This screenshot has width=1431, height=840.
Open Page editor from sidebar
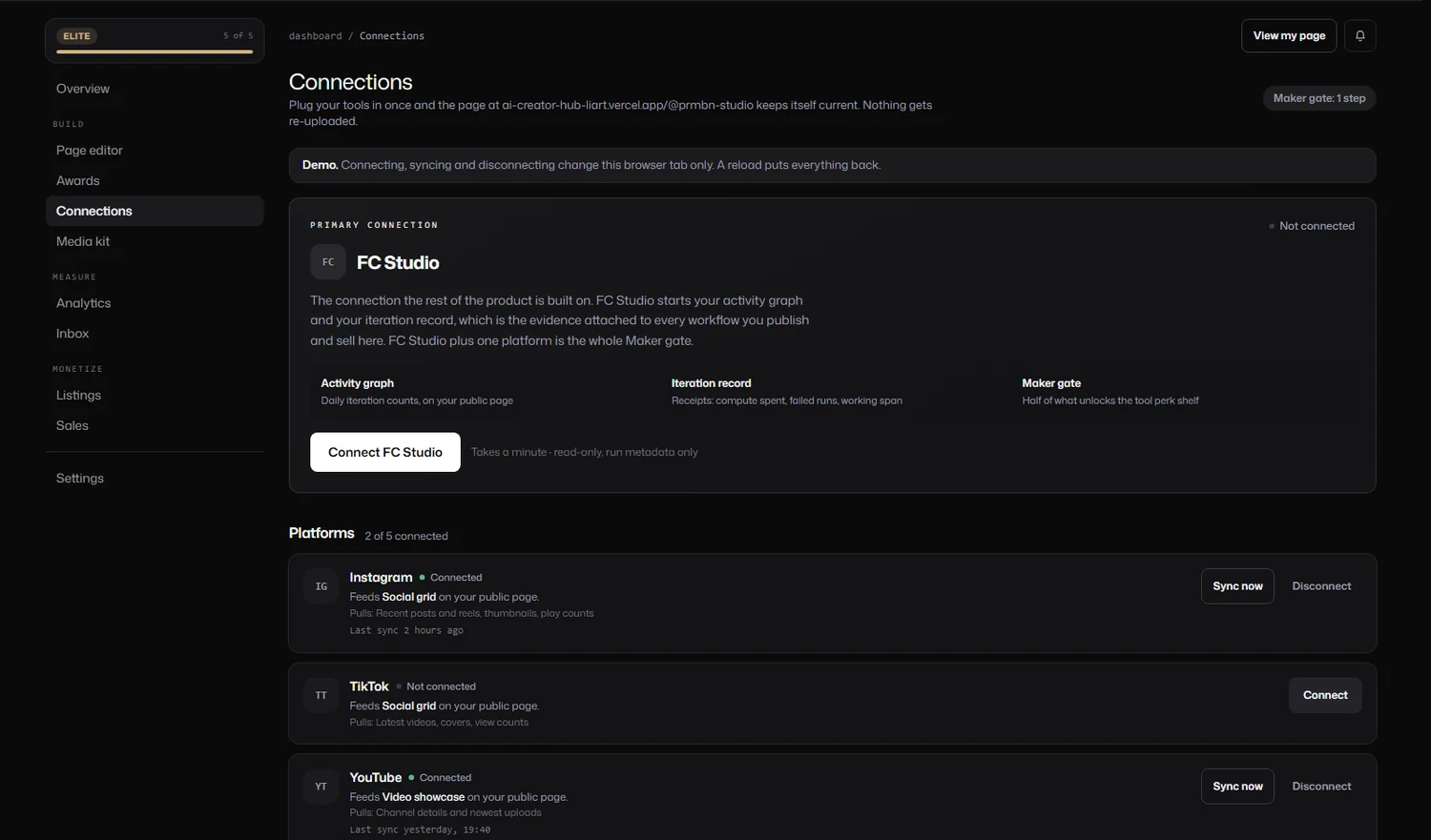(x=155, y=150)
